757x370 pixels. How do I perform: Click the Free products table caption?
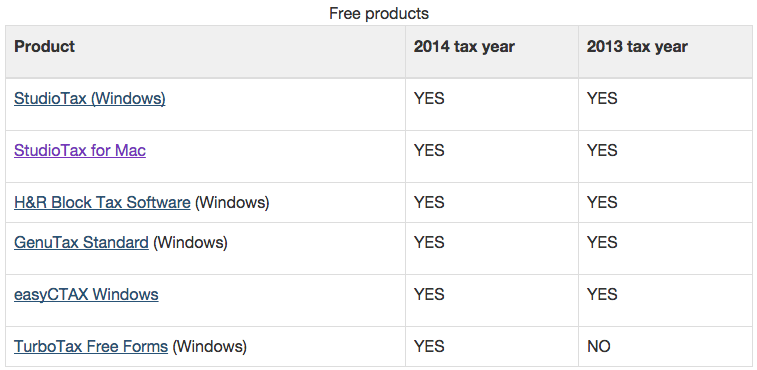pos(379,13)
